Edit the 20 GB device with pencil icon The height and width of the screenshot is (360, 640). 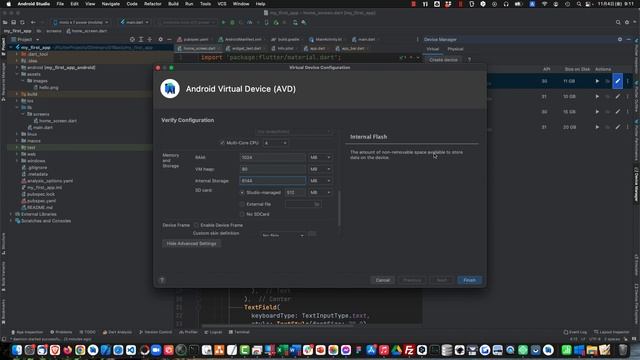click(618, 127)
